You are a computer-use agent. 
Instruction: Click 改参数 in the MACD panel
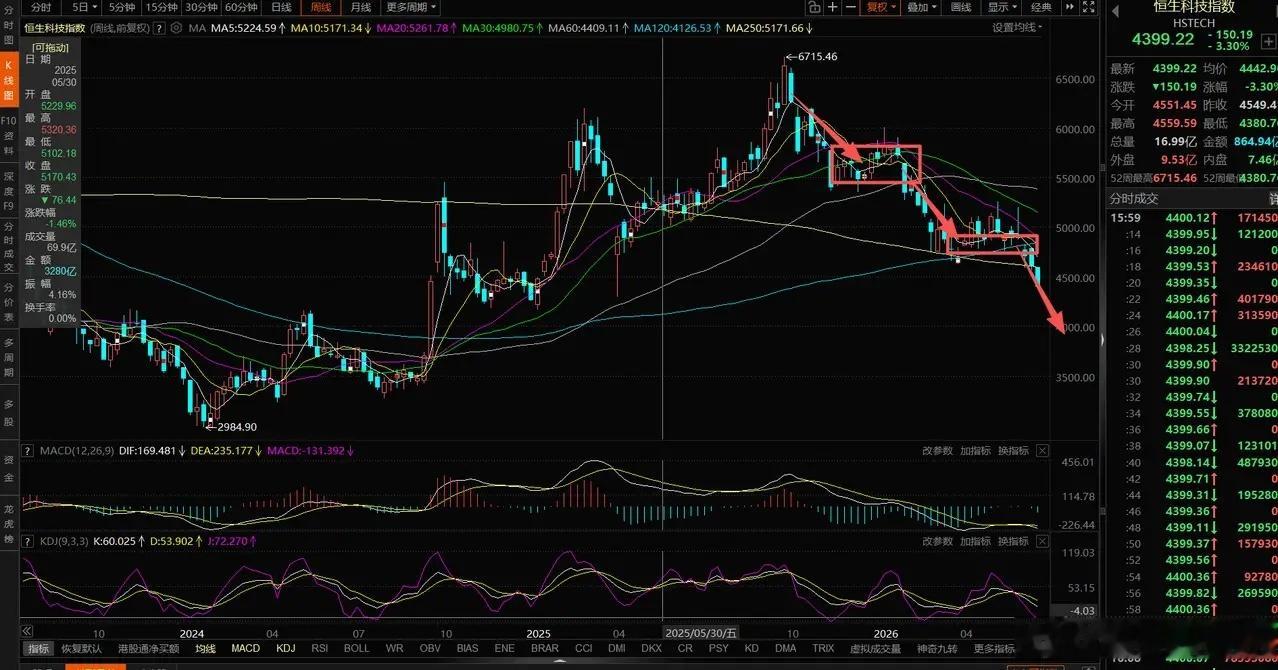[x=937, y=451]
